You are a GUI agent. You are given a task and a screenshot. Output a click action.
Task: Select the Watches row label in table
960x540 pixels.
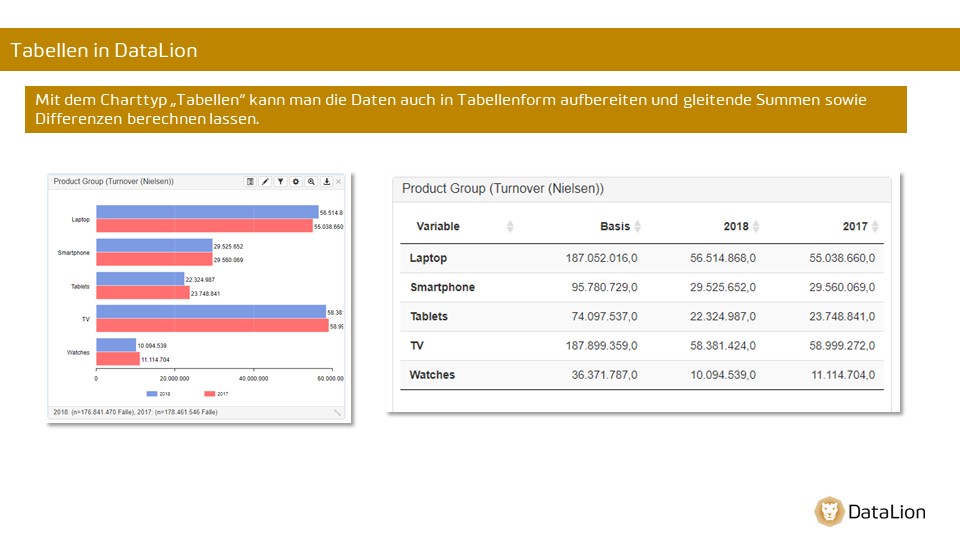(432, 375)
